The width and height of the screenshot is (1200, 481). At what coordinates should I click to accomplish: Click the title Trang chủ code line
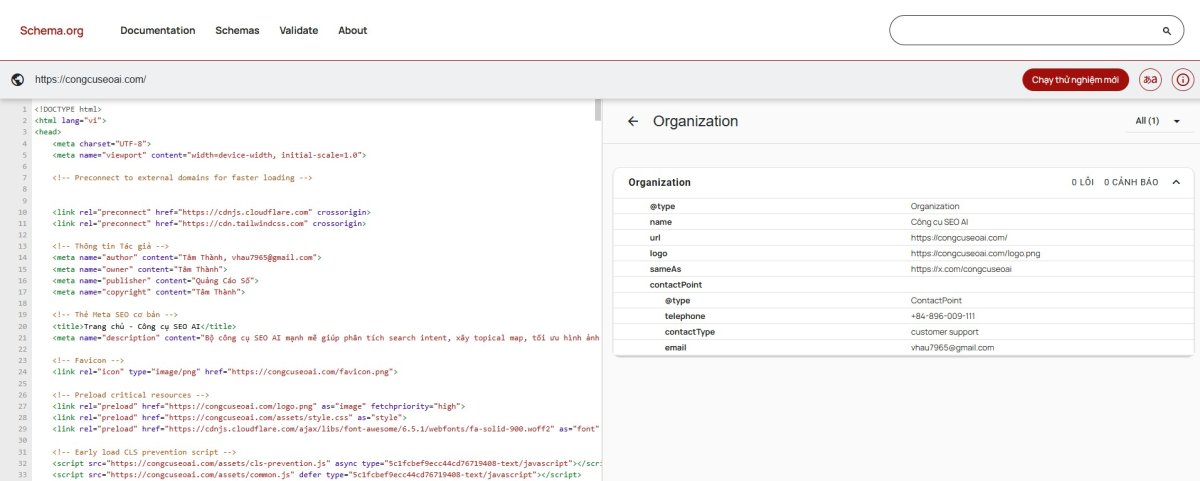coord(145,326)
